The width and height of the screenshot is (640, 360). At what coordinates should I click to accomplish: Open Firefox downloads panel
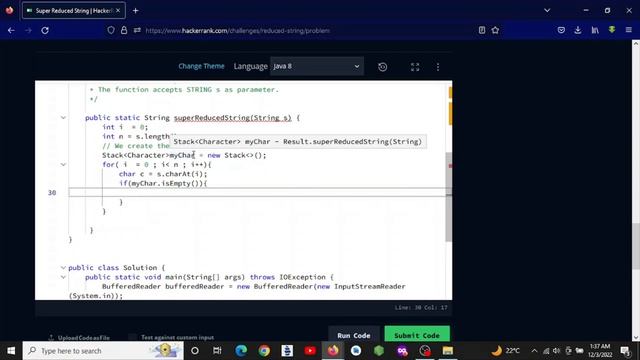click(578, 30)
